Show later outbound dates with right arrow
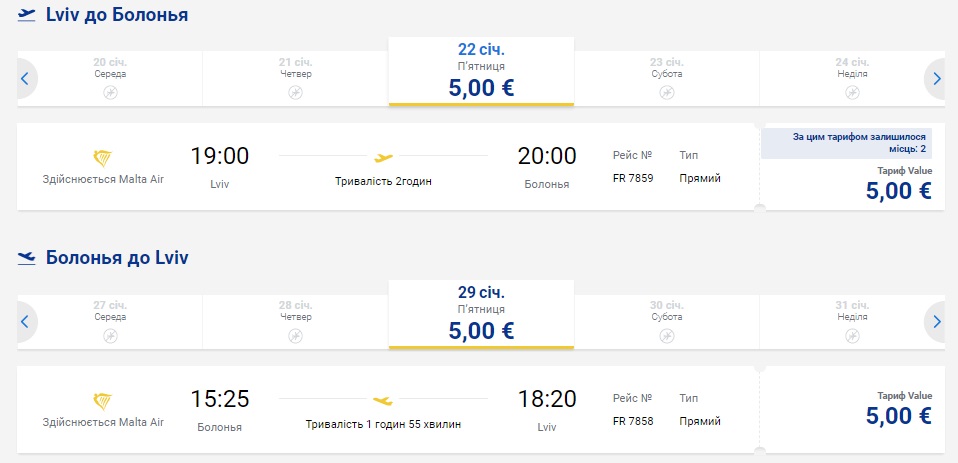This screenshot has width=958, height=463. point(935,78)
